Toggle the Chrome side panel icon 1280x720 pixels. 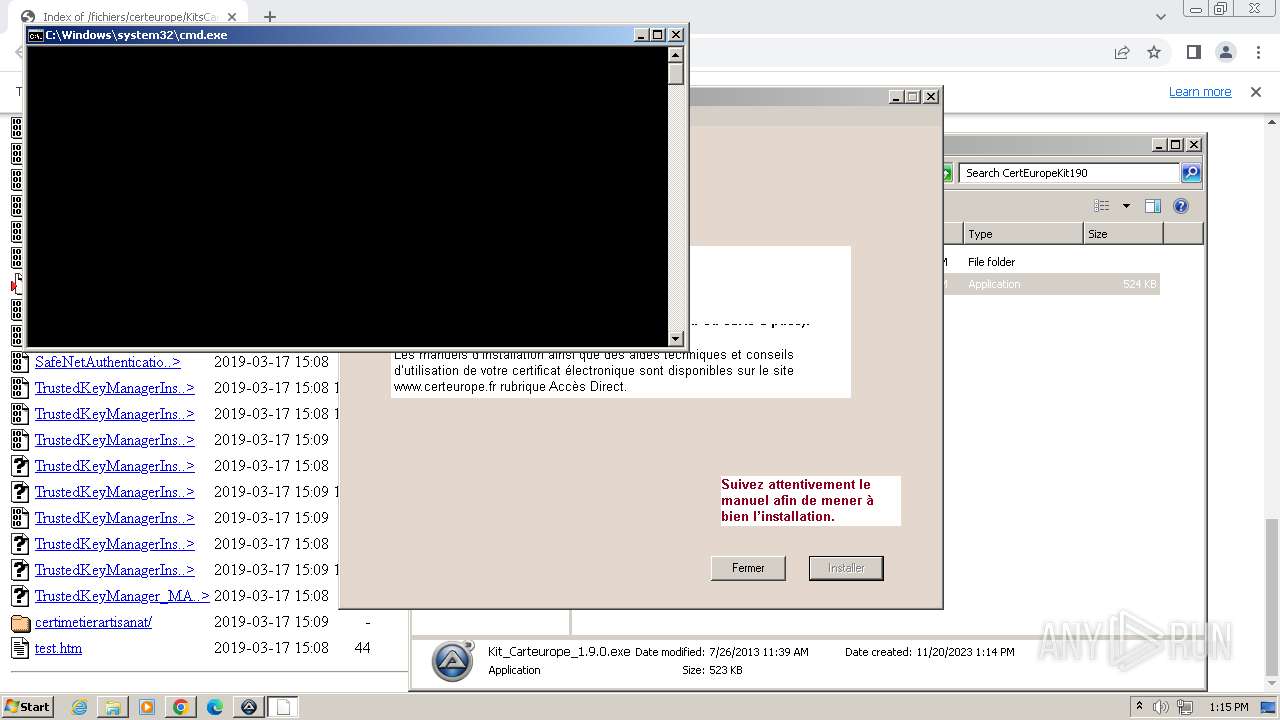pos(1193,52)
